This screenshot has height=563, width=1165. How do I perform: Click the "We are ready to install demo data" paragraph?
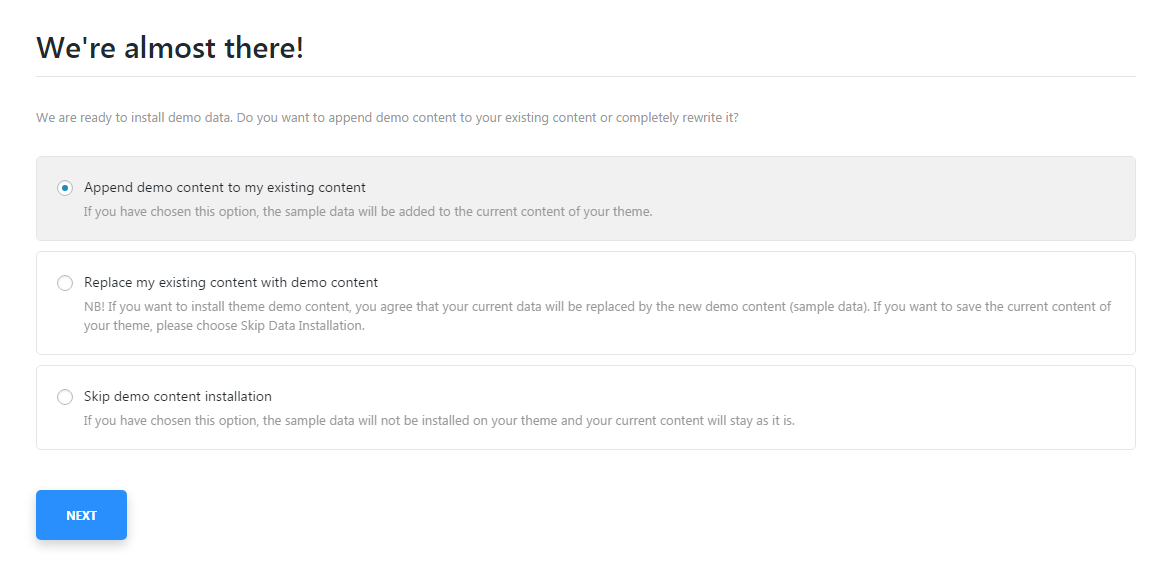387,118
